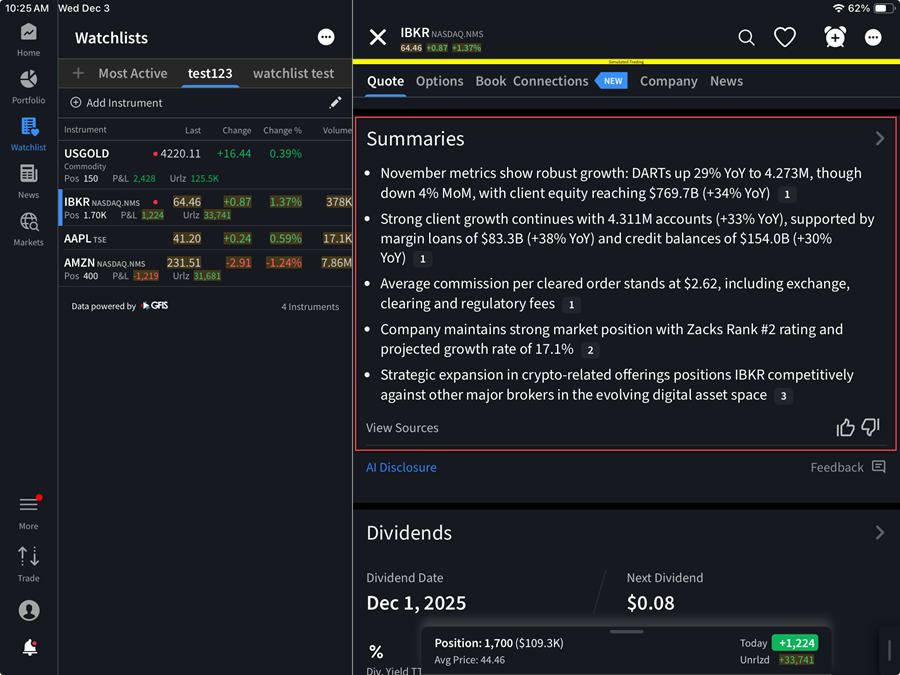This screenshot has width=900, height=675.
Task: Open the user profile icon
Action: [29, 610]
